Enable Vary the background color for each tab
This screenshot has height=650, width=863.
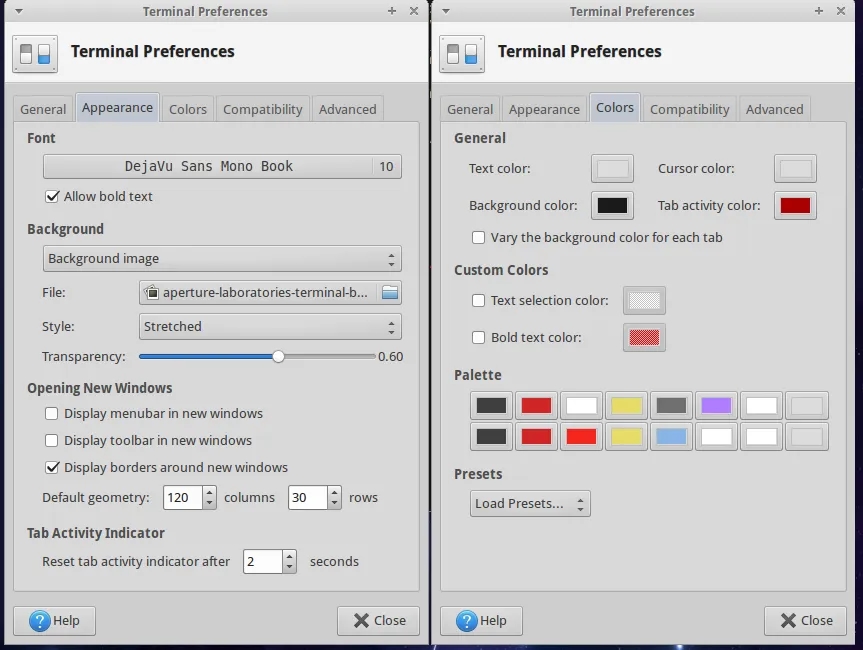coord(479,238)
